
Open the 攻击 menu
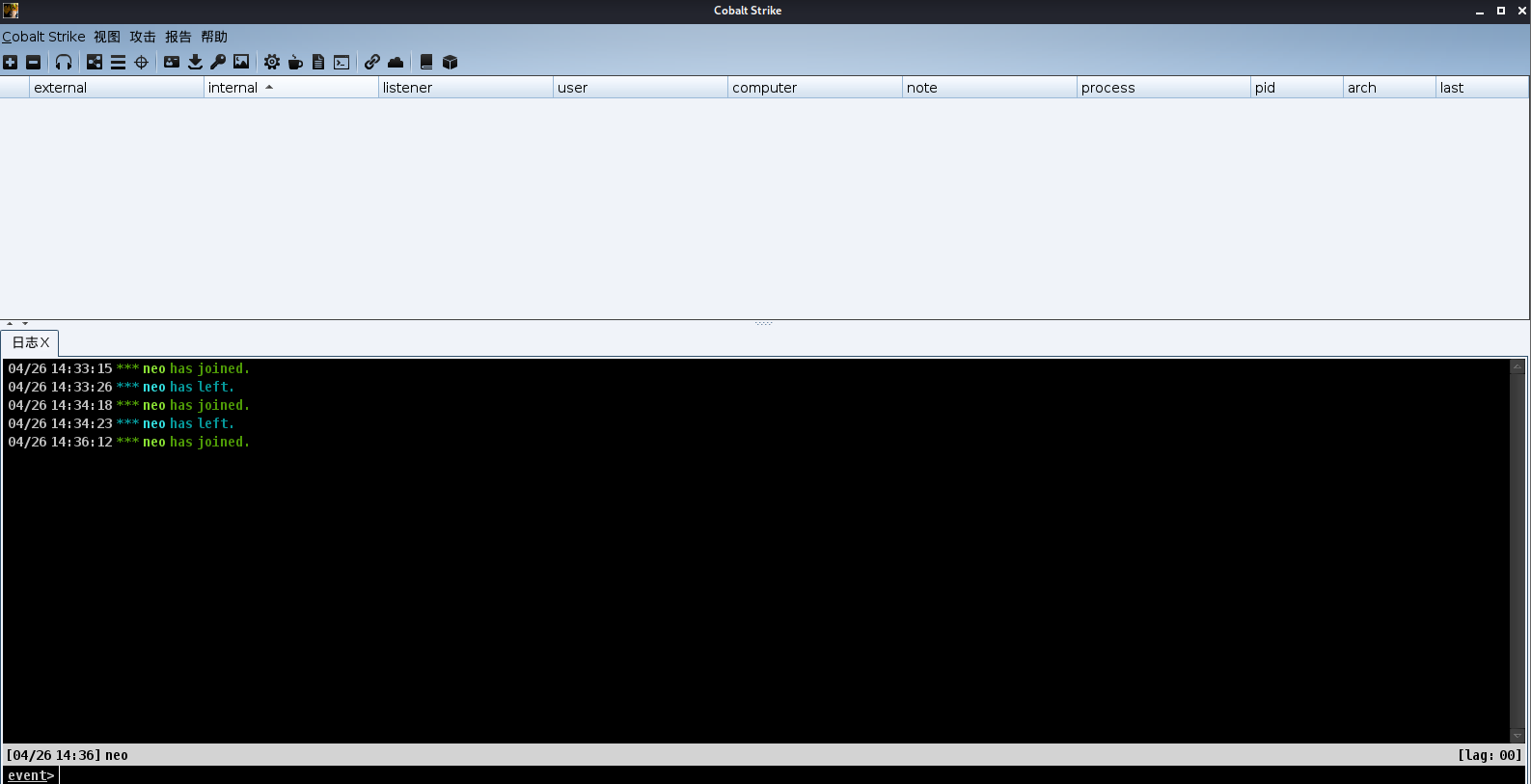[143, 37]
